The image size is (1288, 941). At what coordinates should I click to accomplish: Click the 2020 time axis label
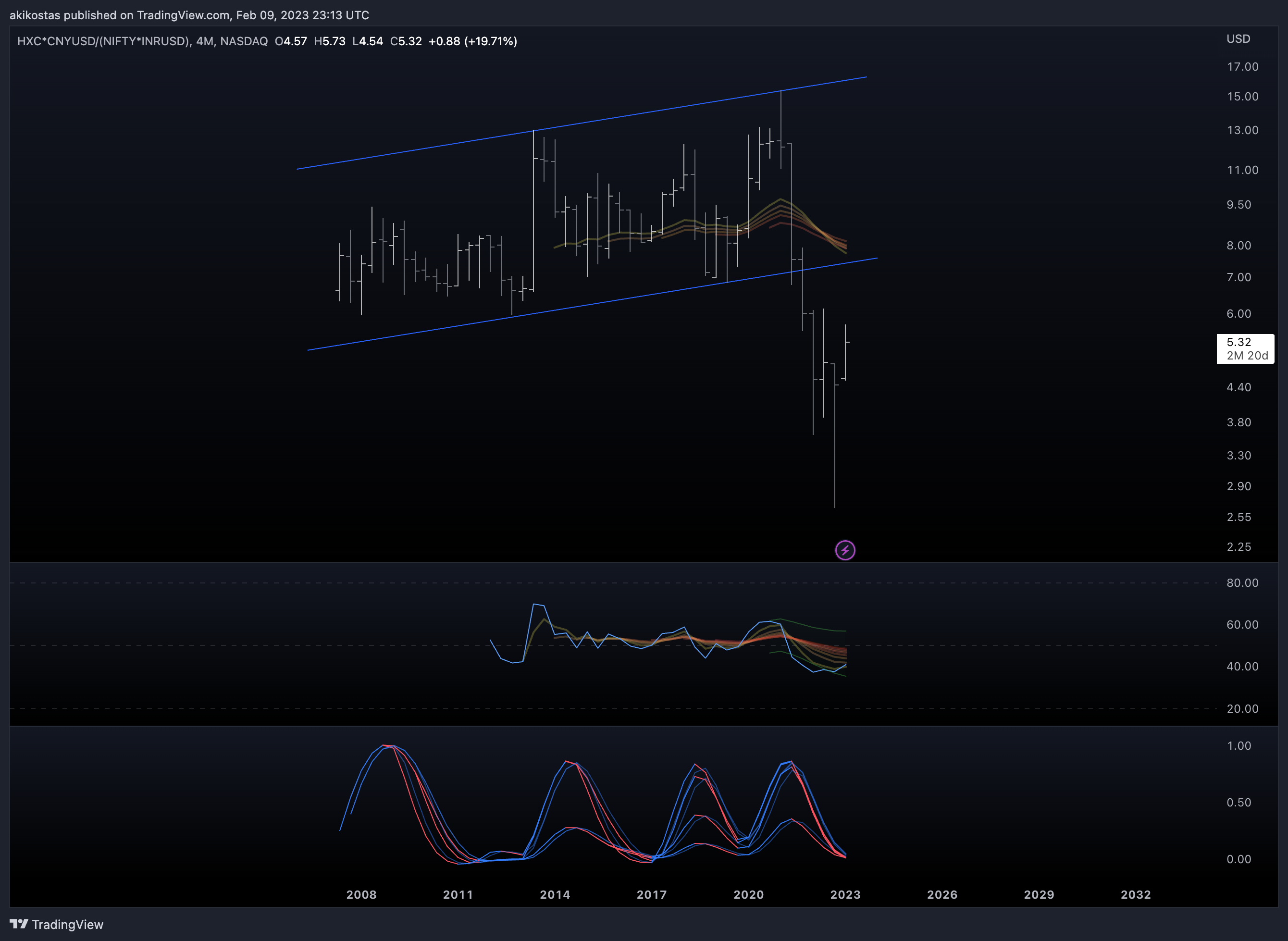coord(749,894)
